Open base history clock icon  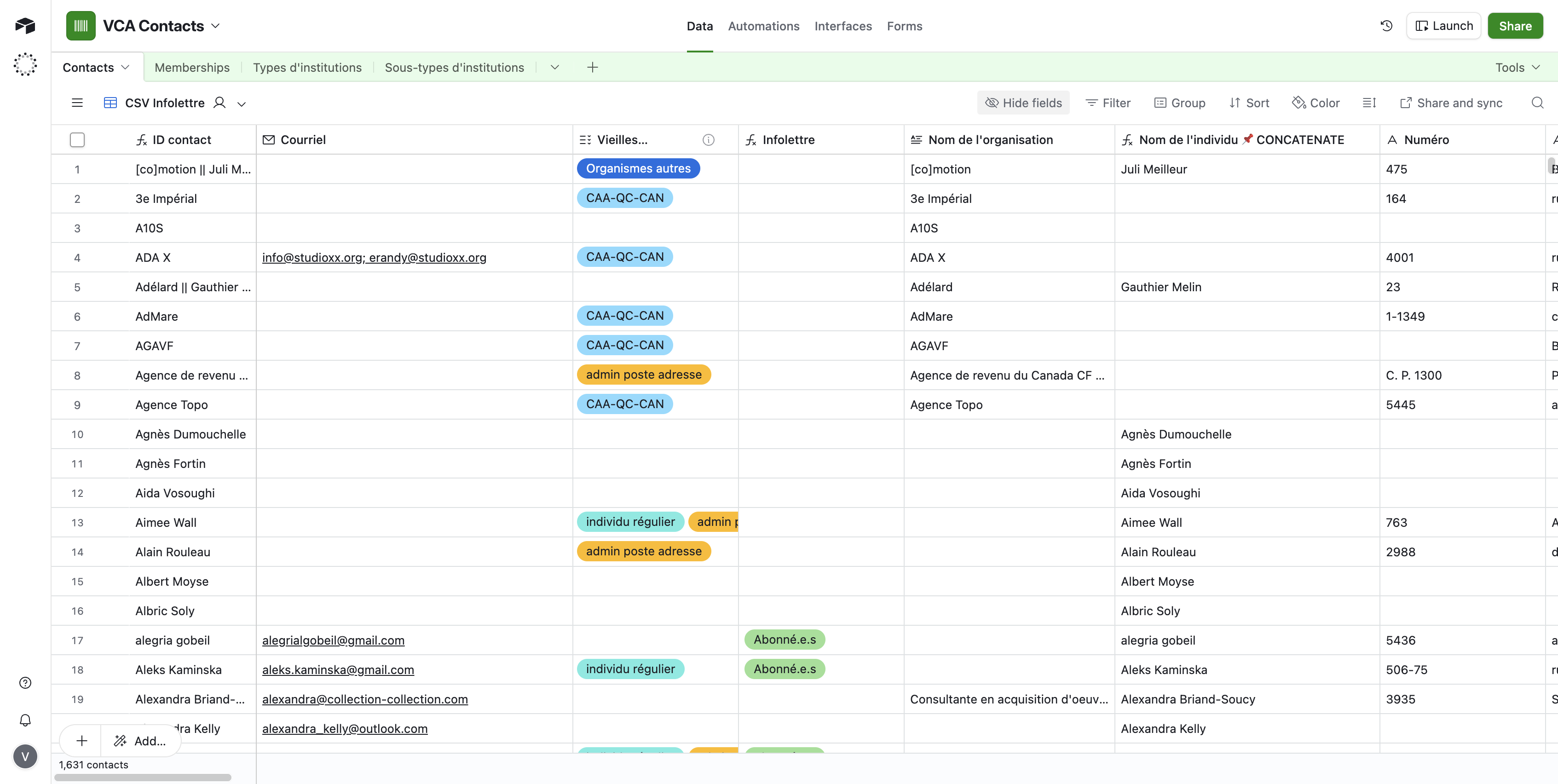click(1386, 26)
